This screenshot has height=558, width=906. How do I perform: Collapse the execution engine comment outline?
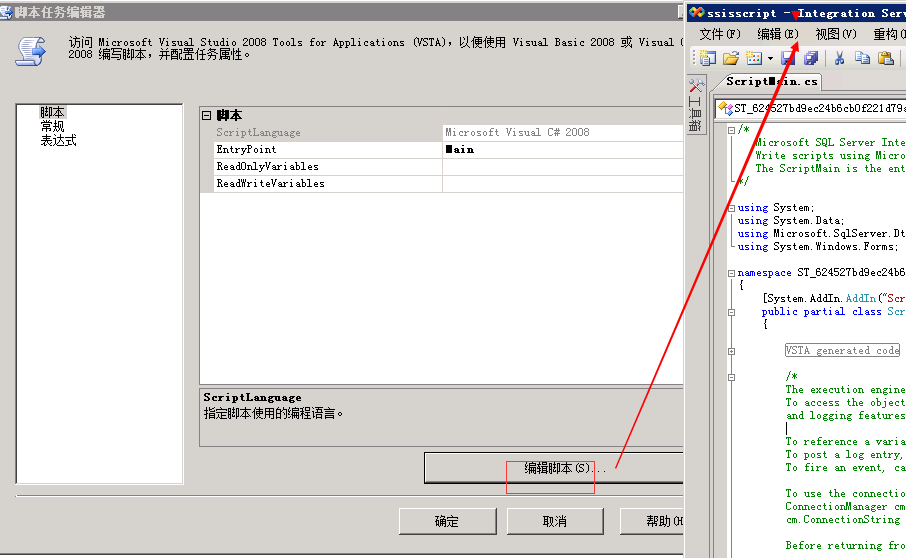coord(731,377)
